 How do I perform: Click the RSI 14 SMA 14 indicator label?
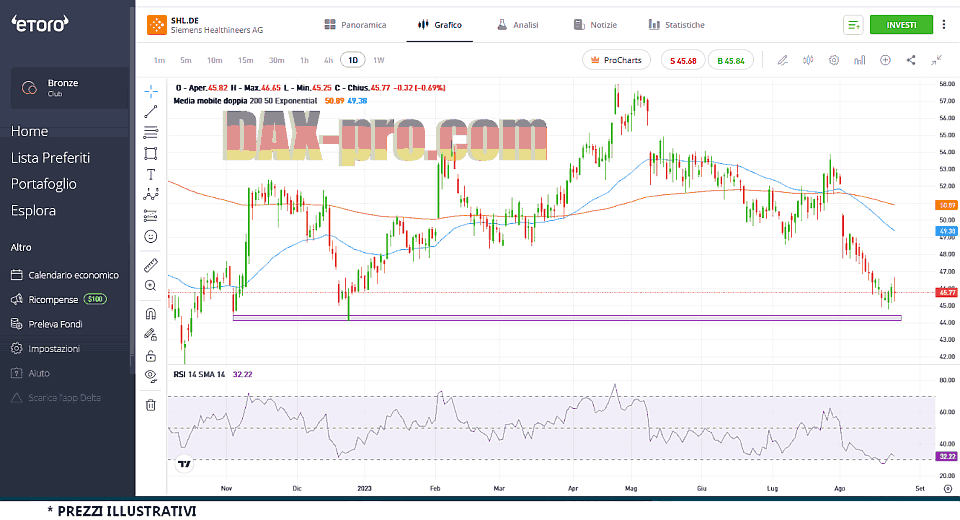point(199,374)
